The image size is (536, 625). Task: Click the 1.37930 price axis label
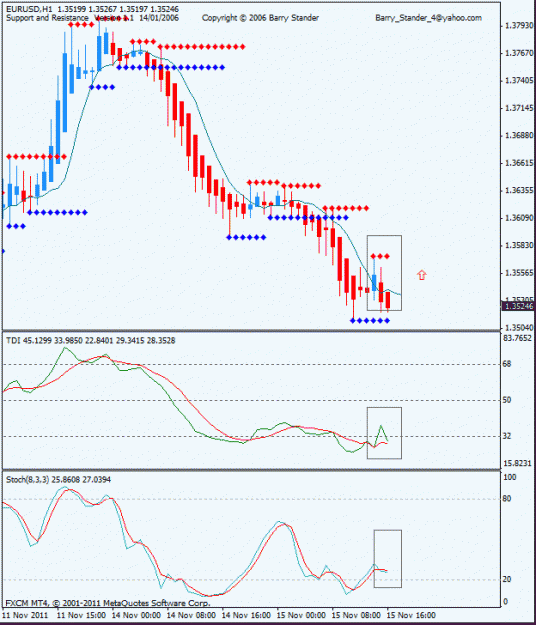click(519, 26)
